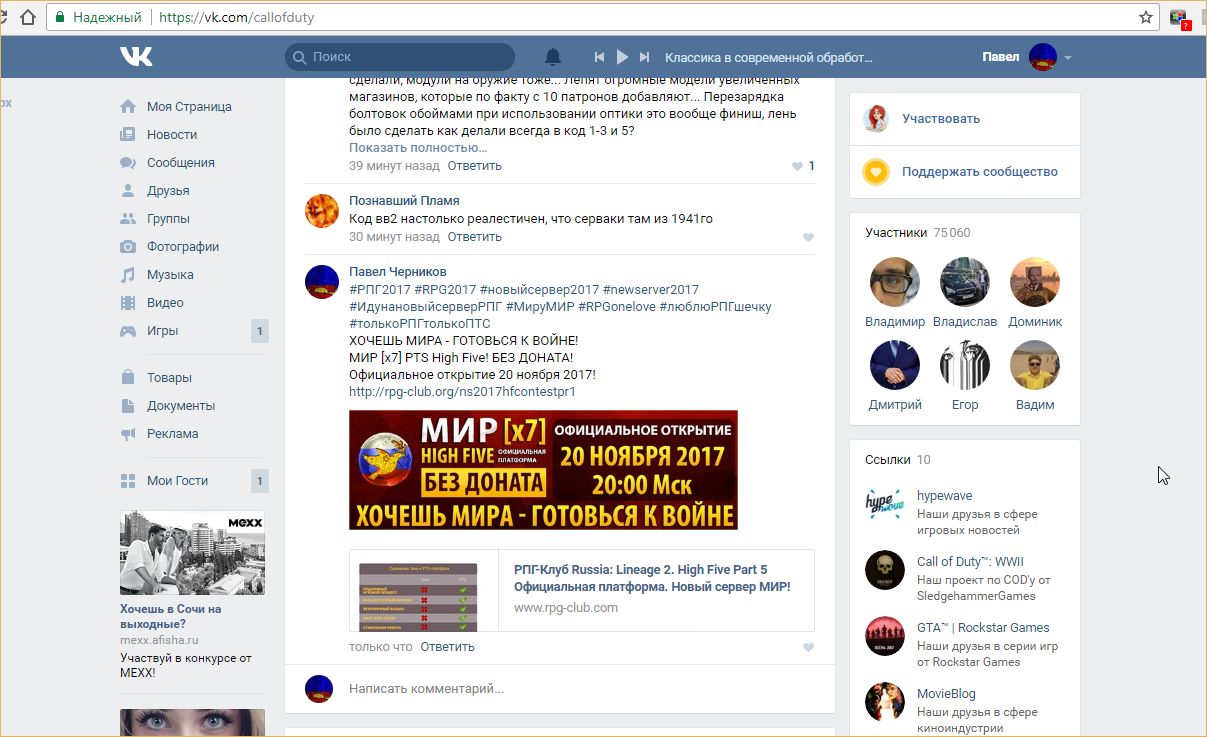Open Товары in sidebar
The width and height of the screenshot is (1207, 737).
[x=169, y=377]
